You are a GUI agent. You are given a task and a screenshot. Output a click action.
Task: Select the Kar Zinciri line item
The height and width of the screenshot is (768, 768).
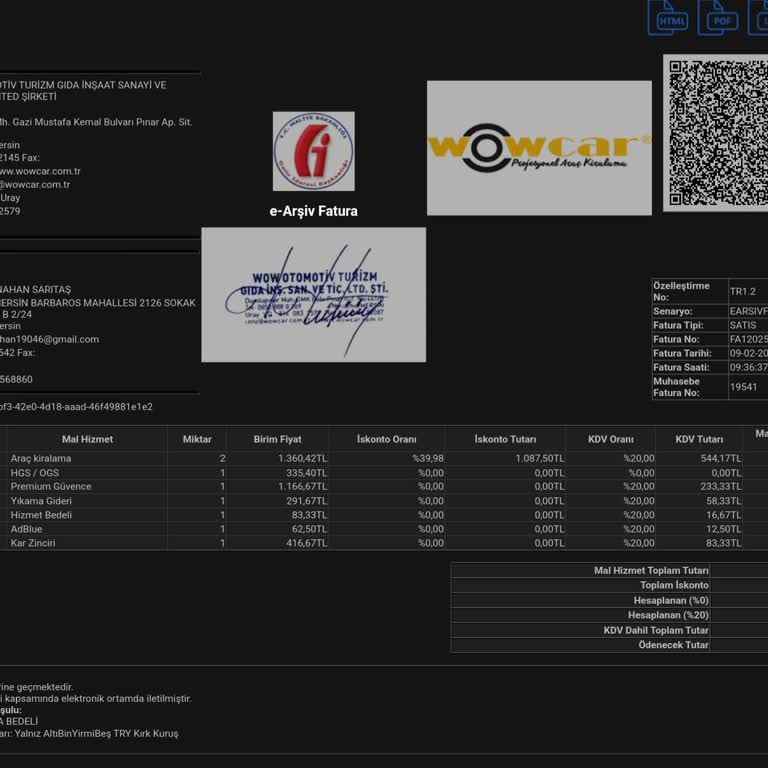click(33, 543)
